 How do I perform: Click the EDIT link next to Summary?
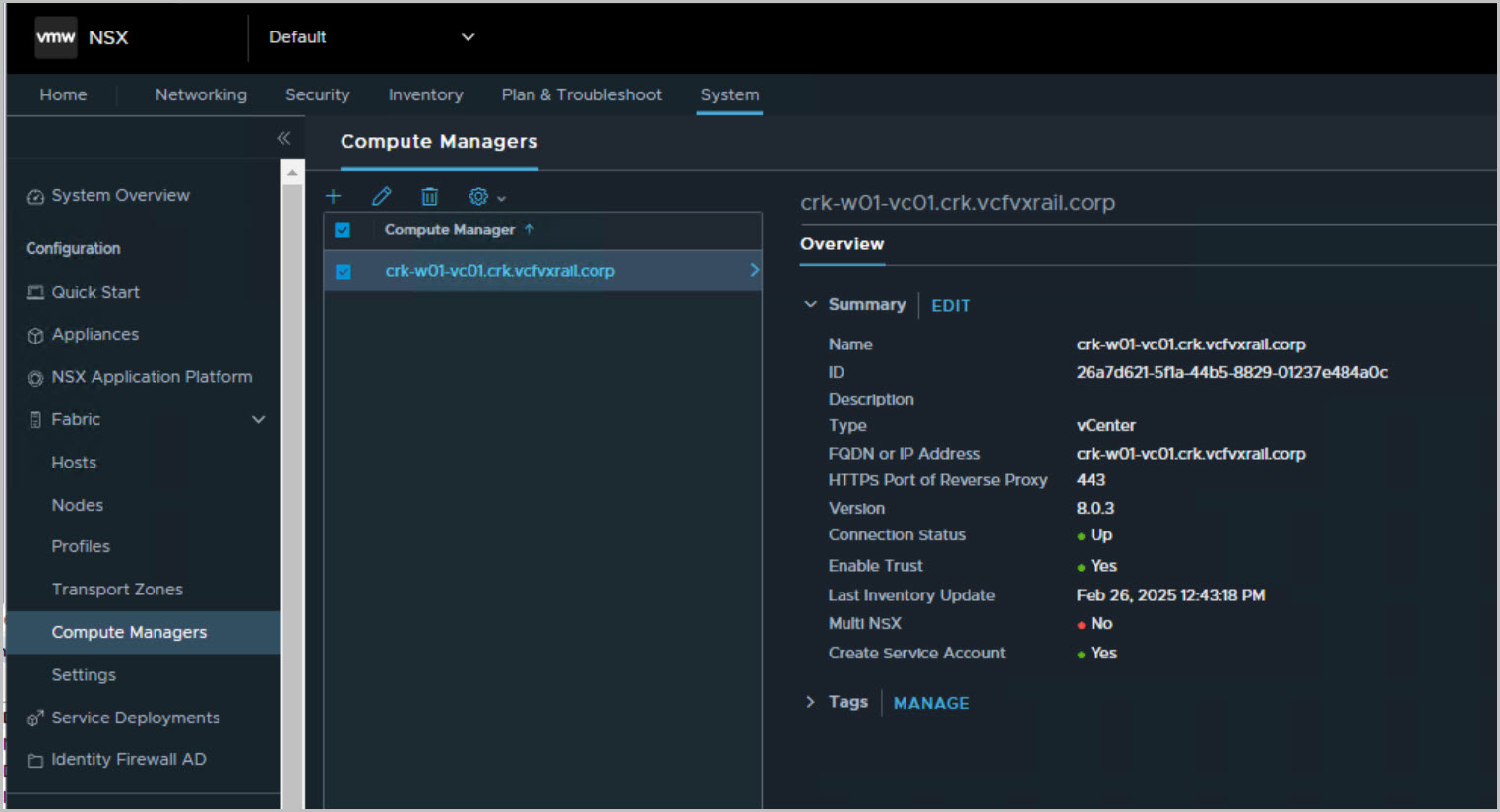tap(950, 306)
